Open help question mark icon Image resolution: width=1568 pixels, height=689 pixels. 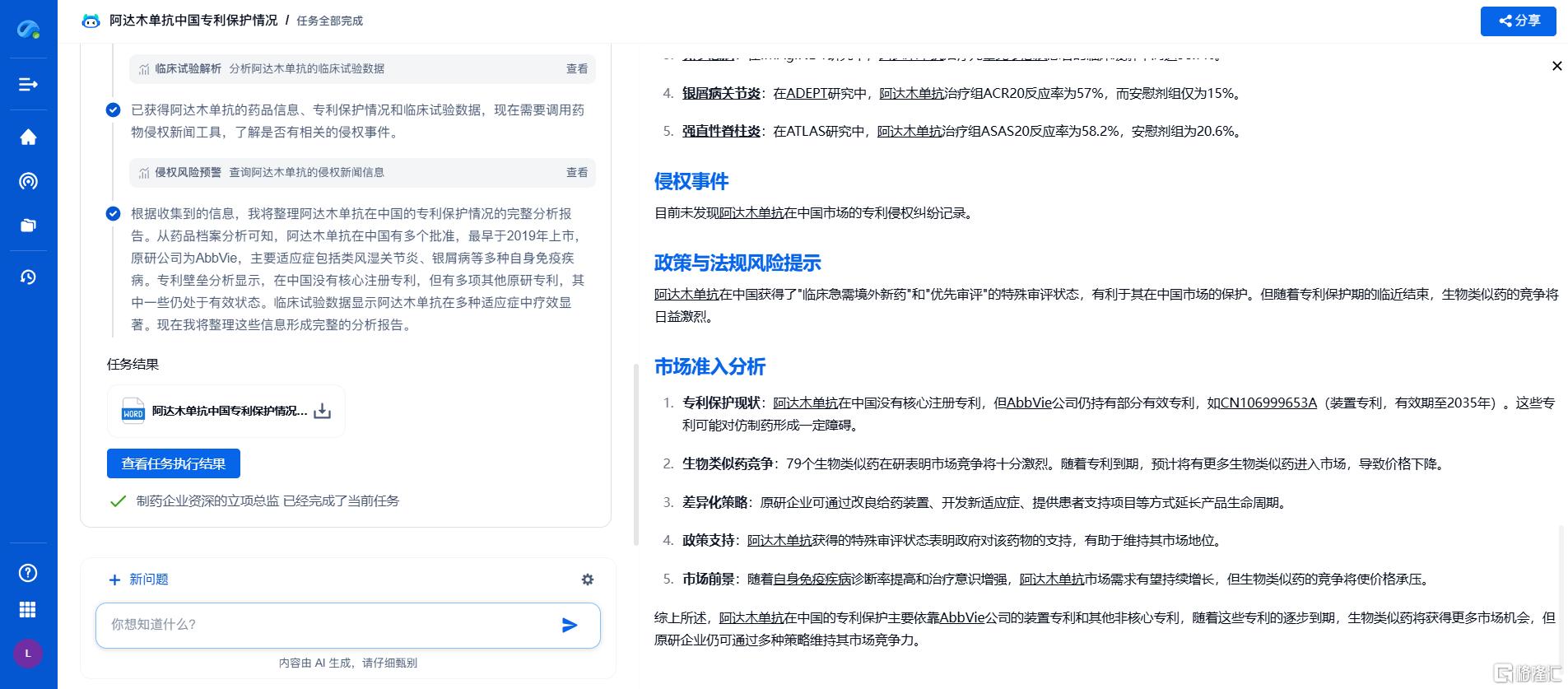pyautogui.click(x=28, y=573)
